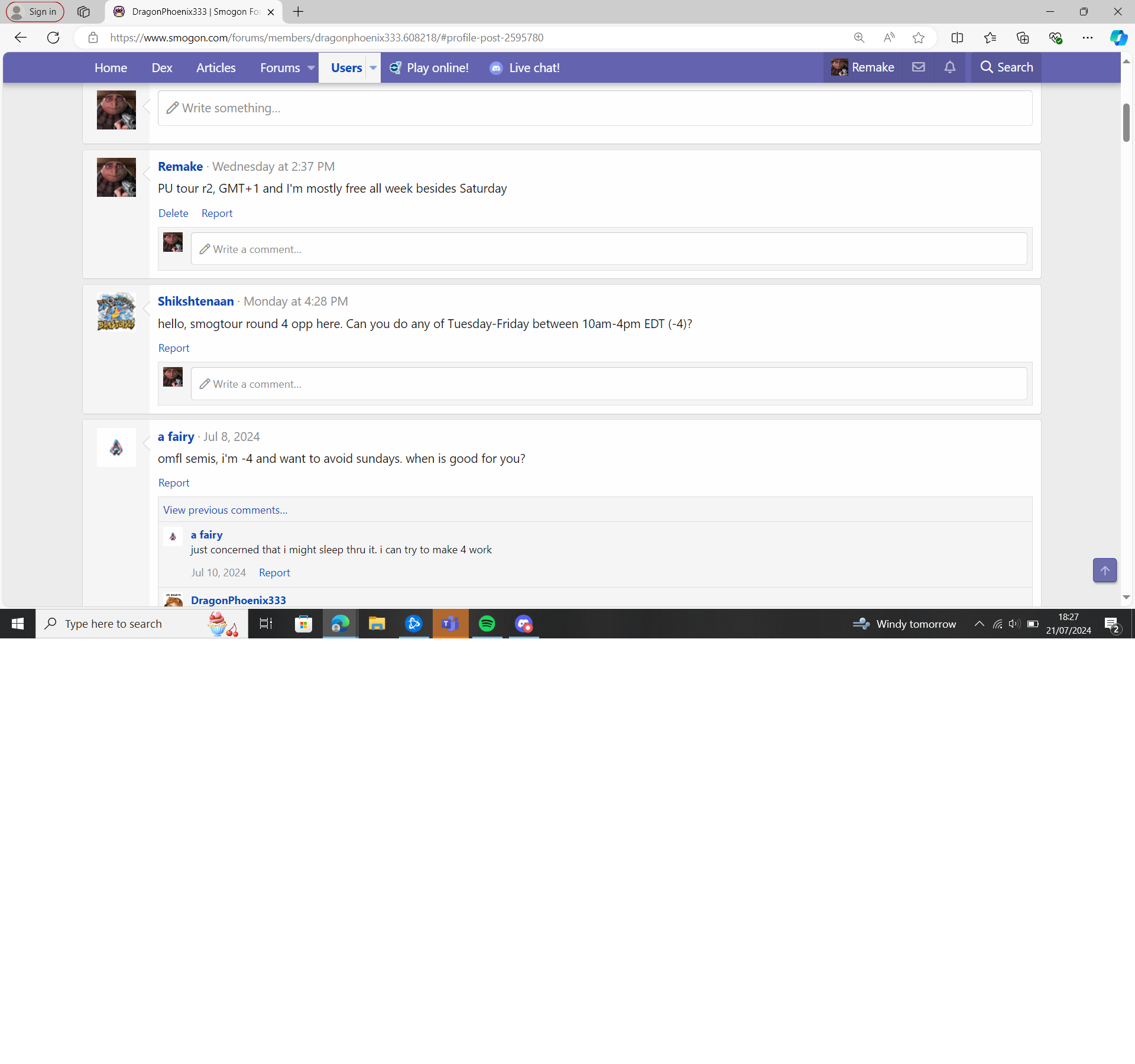
Task: Open Edge Collections icon
Action: point(1023,38)
